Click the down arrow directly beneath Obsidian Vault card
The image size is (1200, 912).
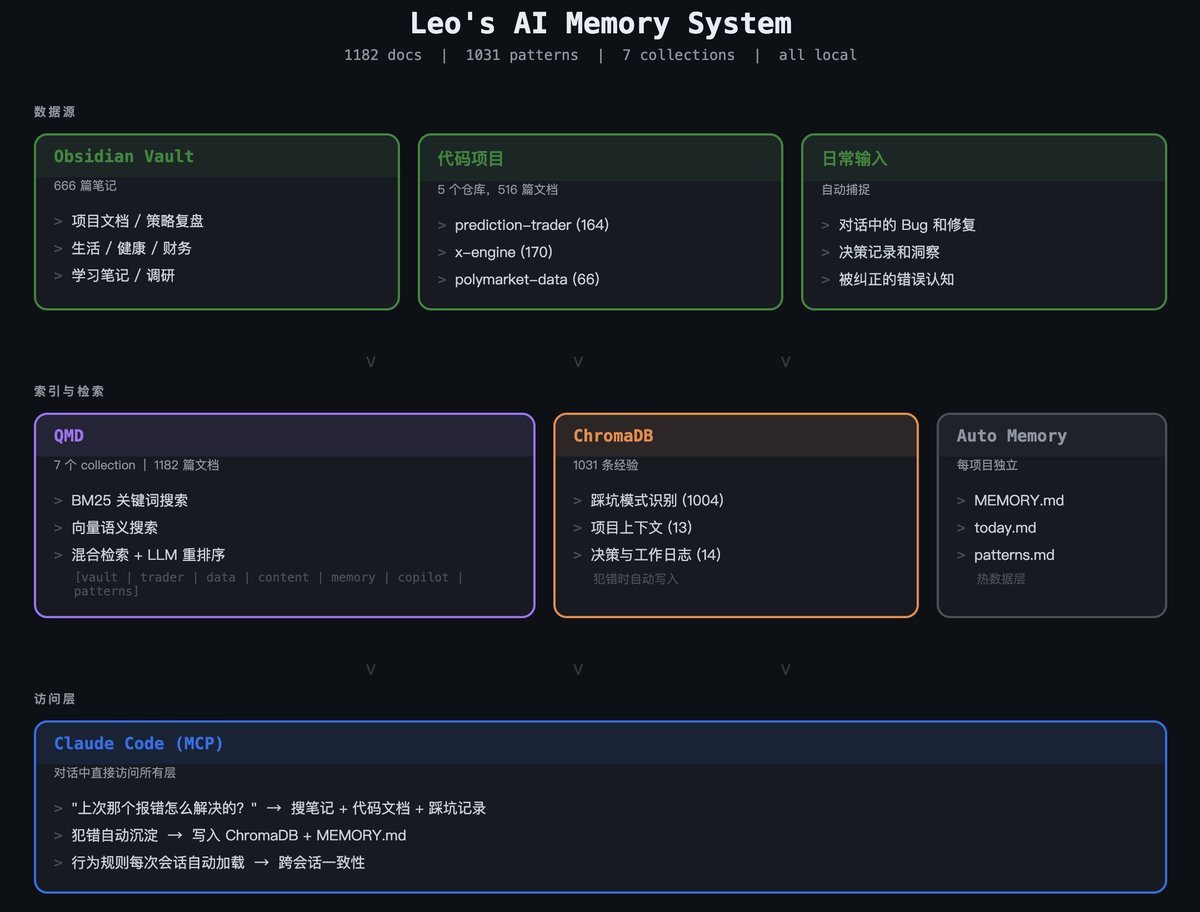point(371,362)
